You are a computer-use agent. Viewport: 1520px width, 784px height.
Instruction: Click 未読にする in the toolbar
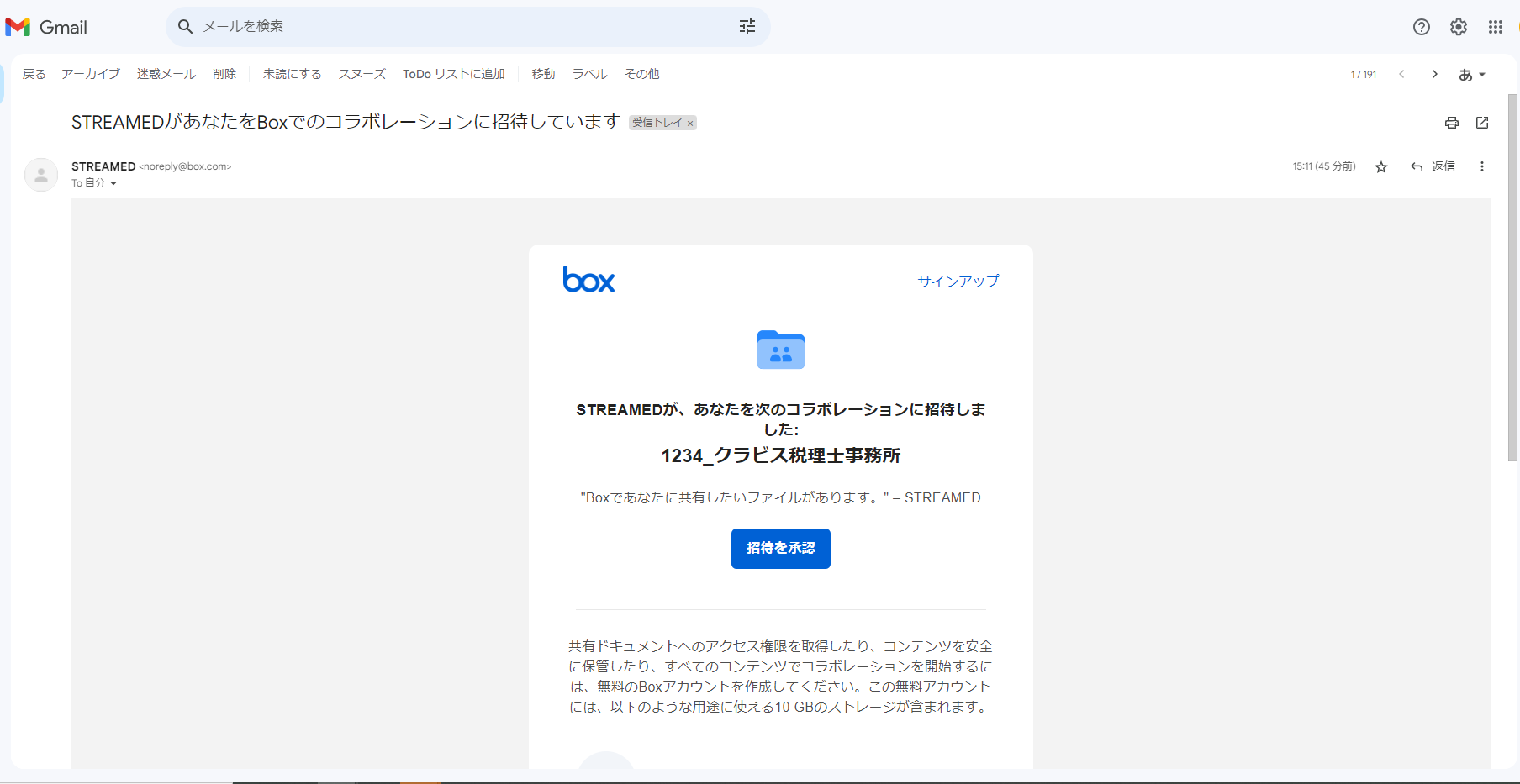click(x=293, y=74)
